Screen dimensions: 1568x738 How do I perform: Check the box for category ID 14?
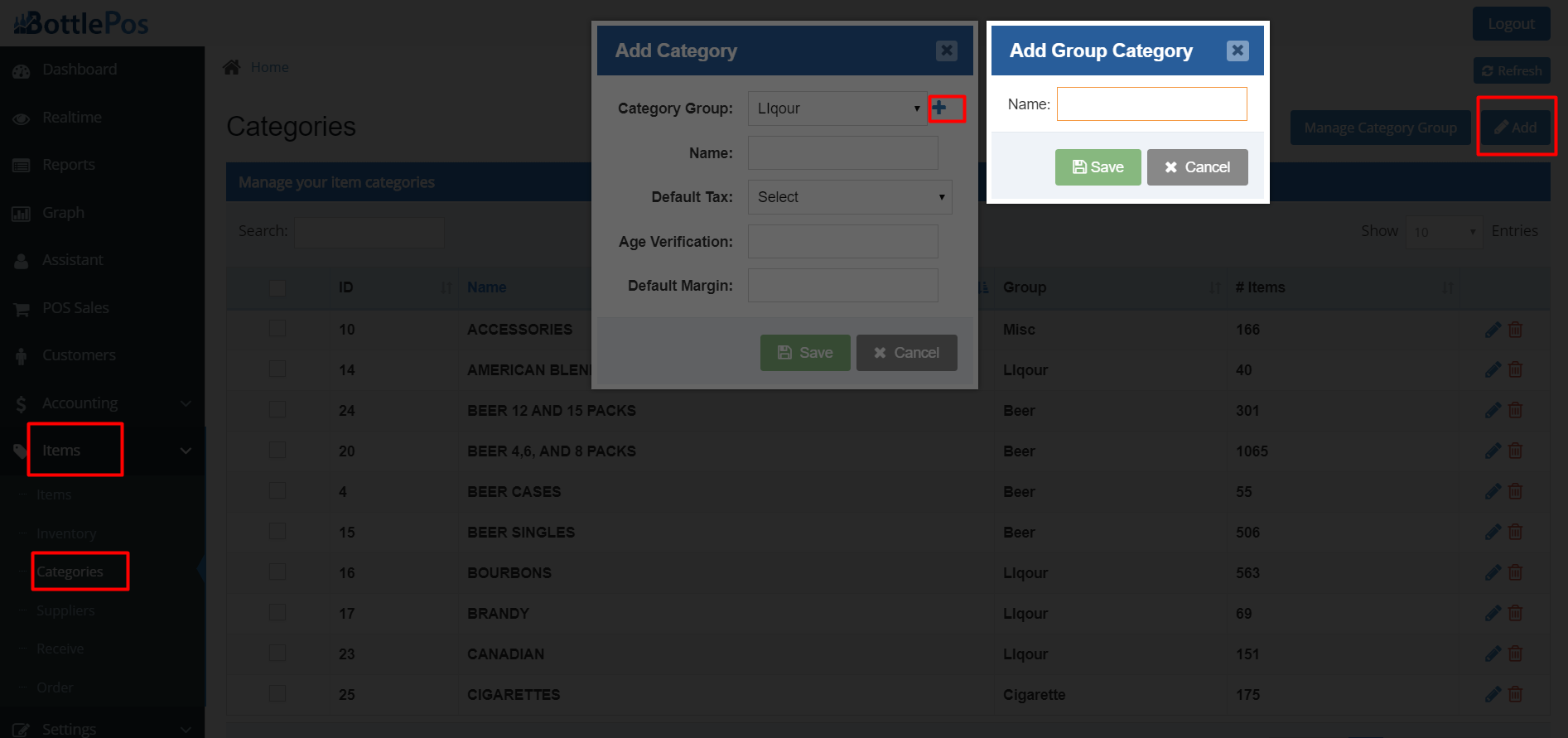277,369
